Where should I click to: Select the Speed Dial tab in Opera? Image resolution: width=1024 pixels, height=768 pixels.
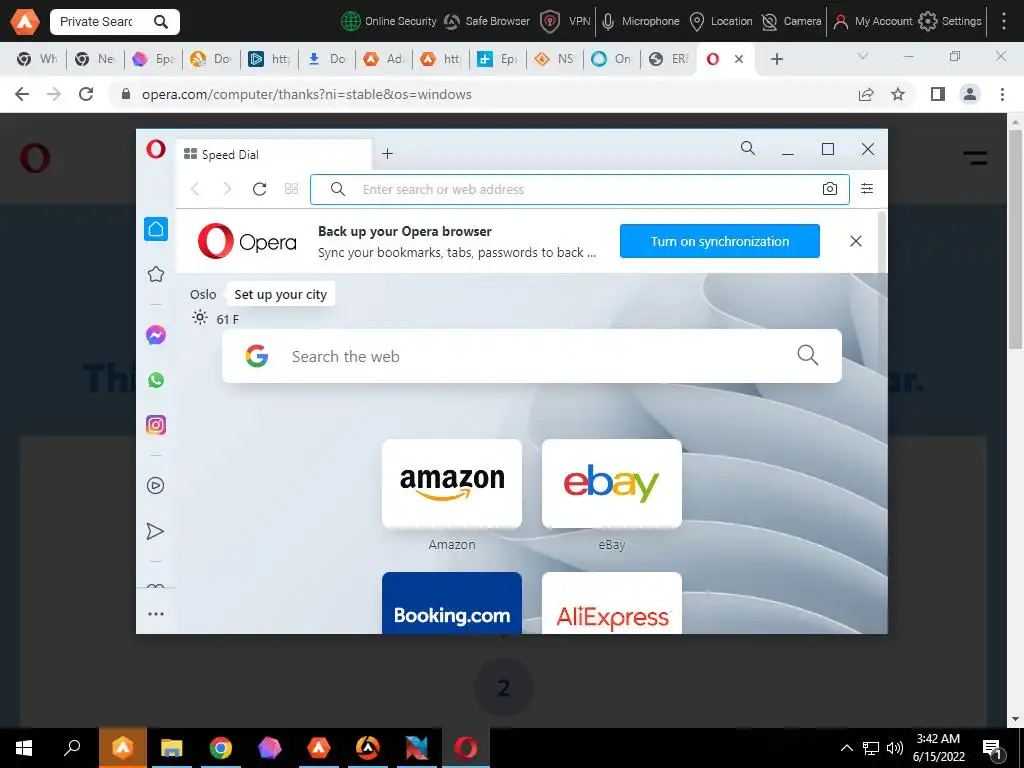[x=274, y=155]
